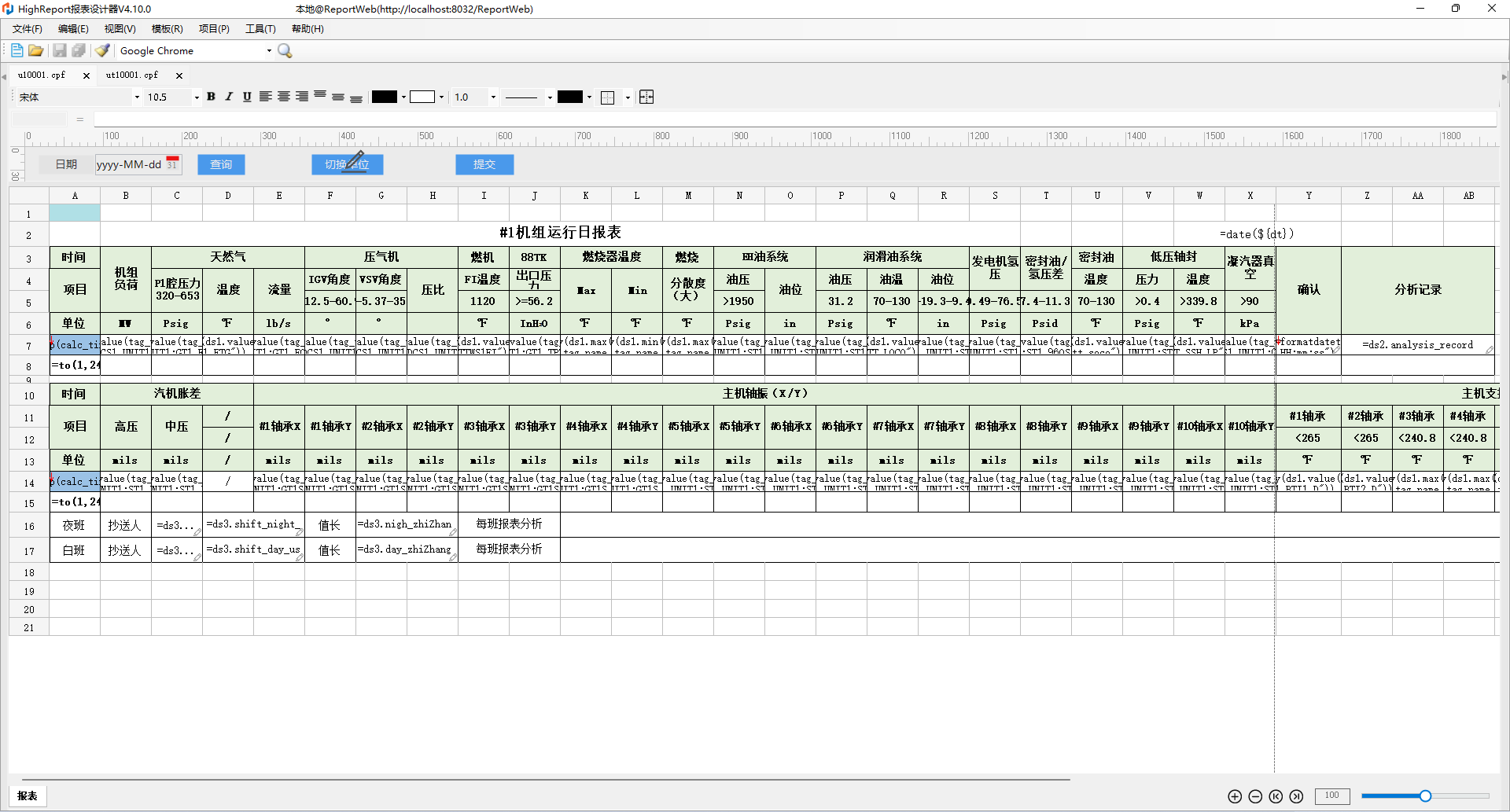
Task: Open the 模板(R) menu
Action: [168, 29]
